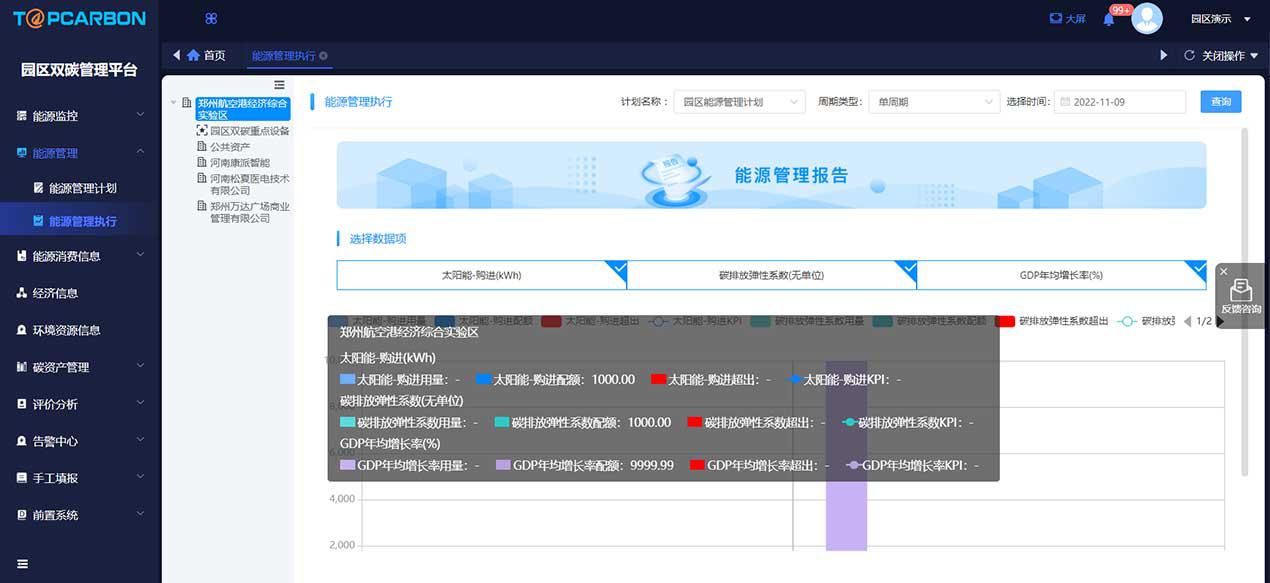Close the 能源管理执行 tab

[x=323, y=56]
